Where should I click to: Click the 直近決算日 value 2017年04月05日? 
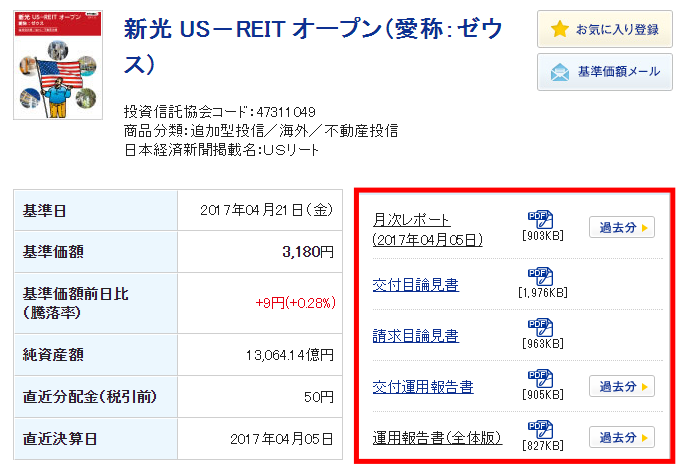[x=281, y=439]
